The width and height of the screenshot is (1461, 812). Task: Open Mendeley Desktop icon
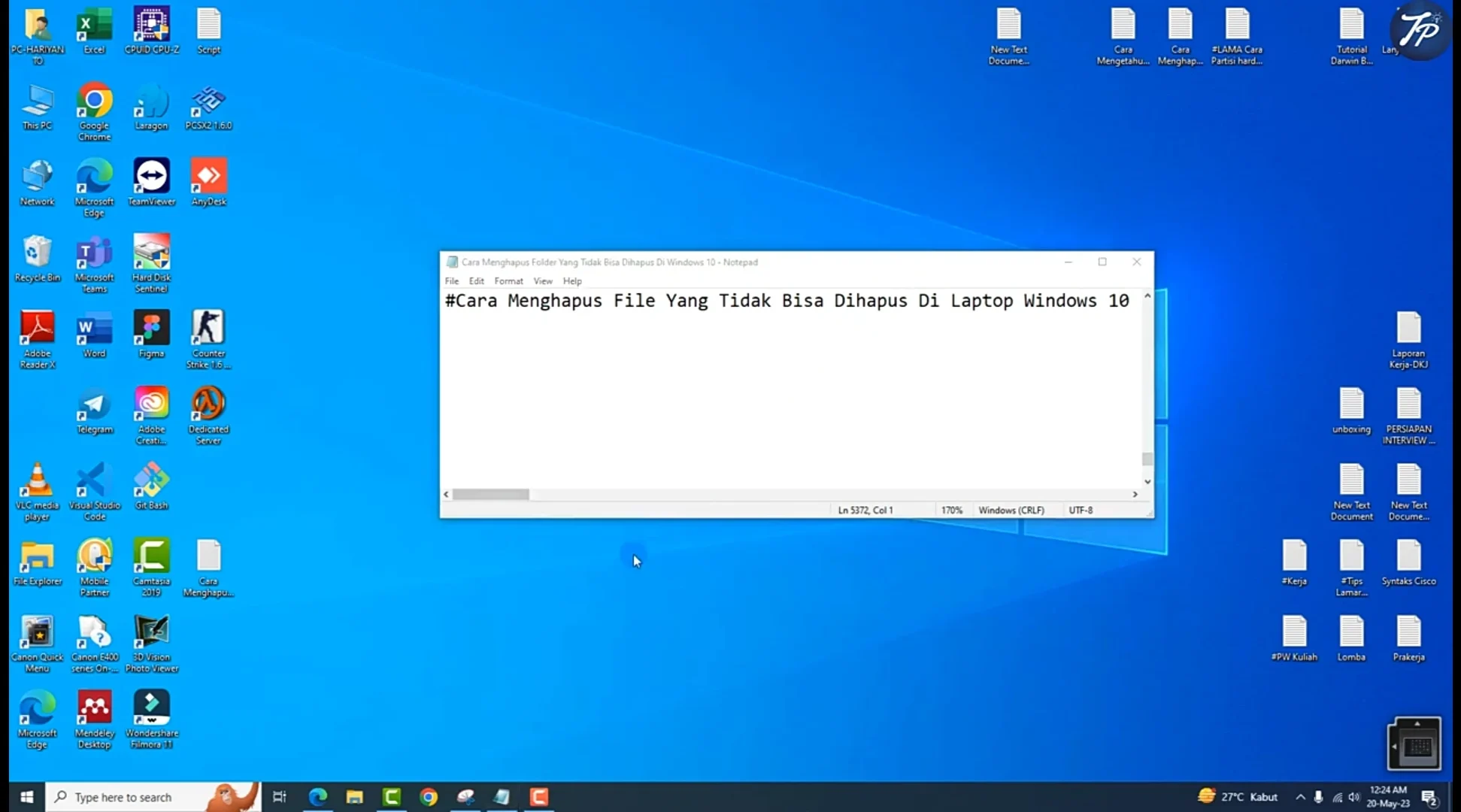94,720
